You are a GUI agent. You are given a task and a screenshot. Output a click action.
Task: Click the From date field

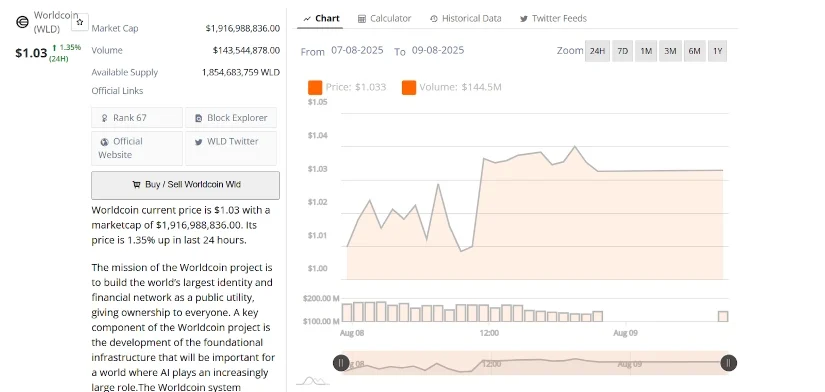(357, 51)
